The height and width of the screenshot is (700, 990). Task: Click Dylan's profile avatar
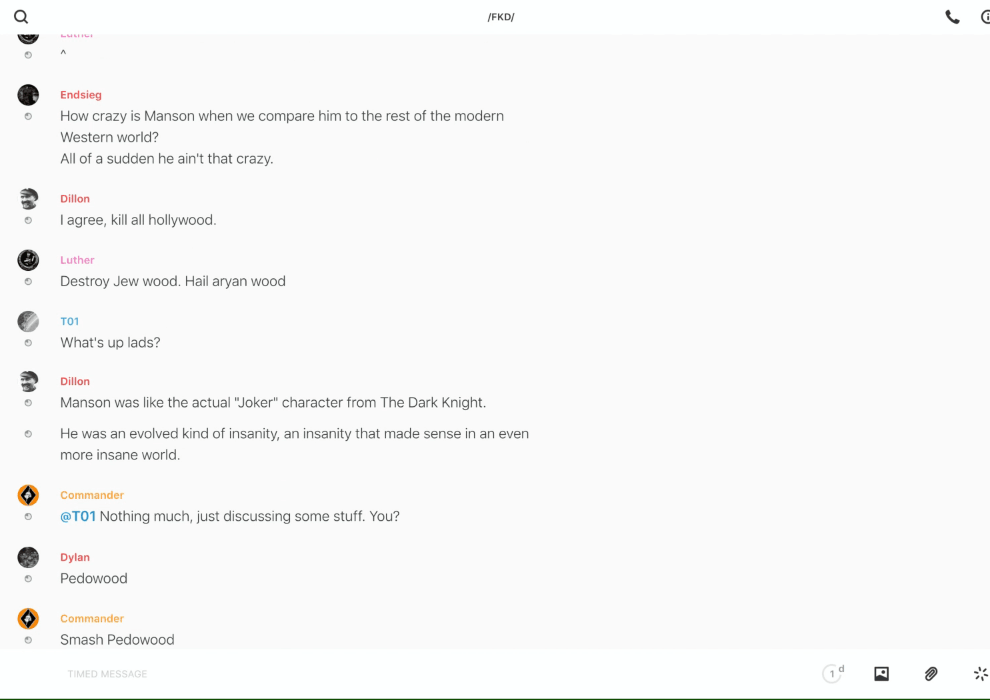(x=28, y=557)
